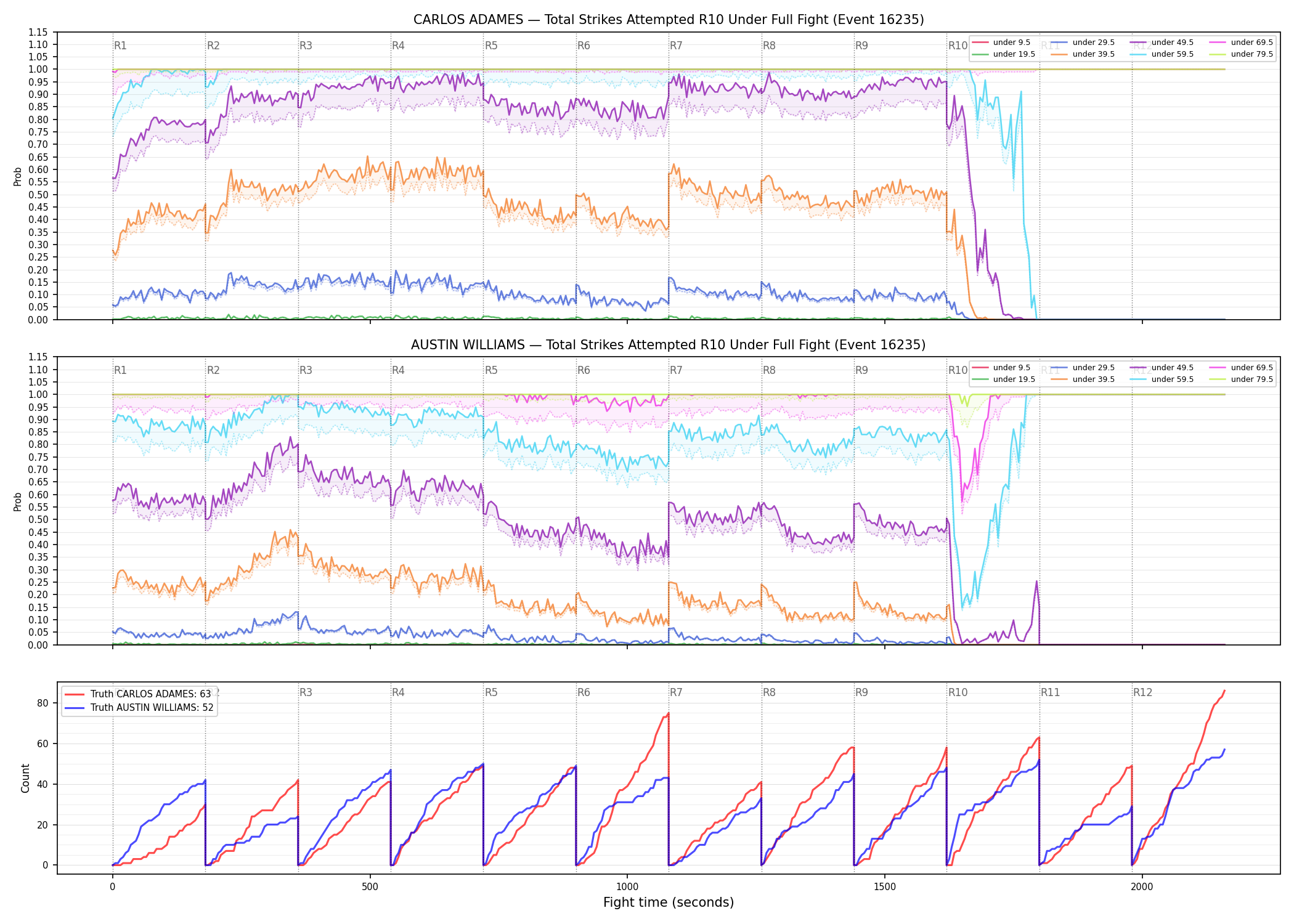Click the R10 round marker in the count chart
Image resolution: width=1294 pixels, height=924 pixels.
point(958,692)
